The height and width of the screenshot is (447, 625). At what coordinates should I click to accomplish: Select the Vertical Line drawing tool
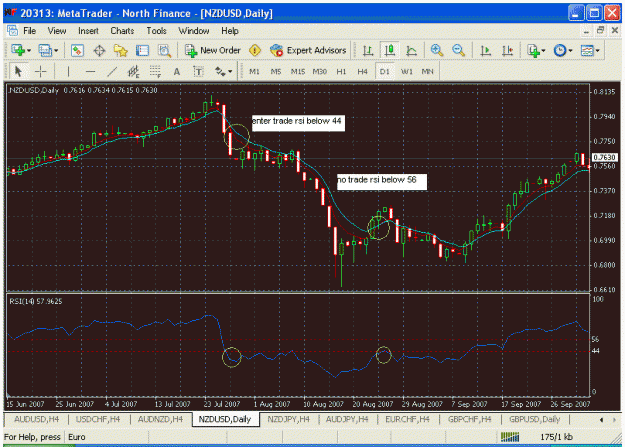click(x=68, y=72)
